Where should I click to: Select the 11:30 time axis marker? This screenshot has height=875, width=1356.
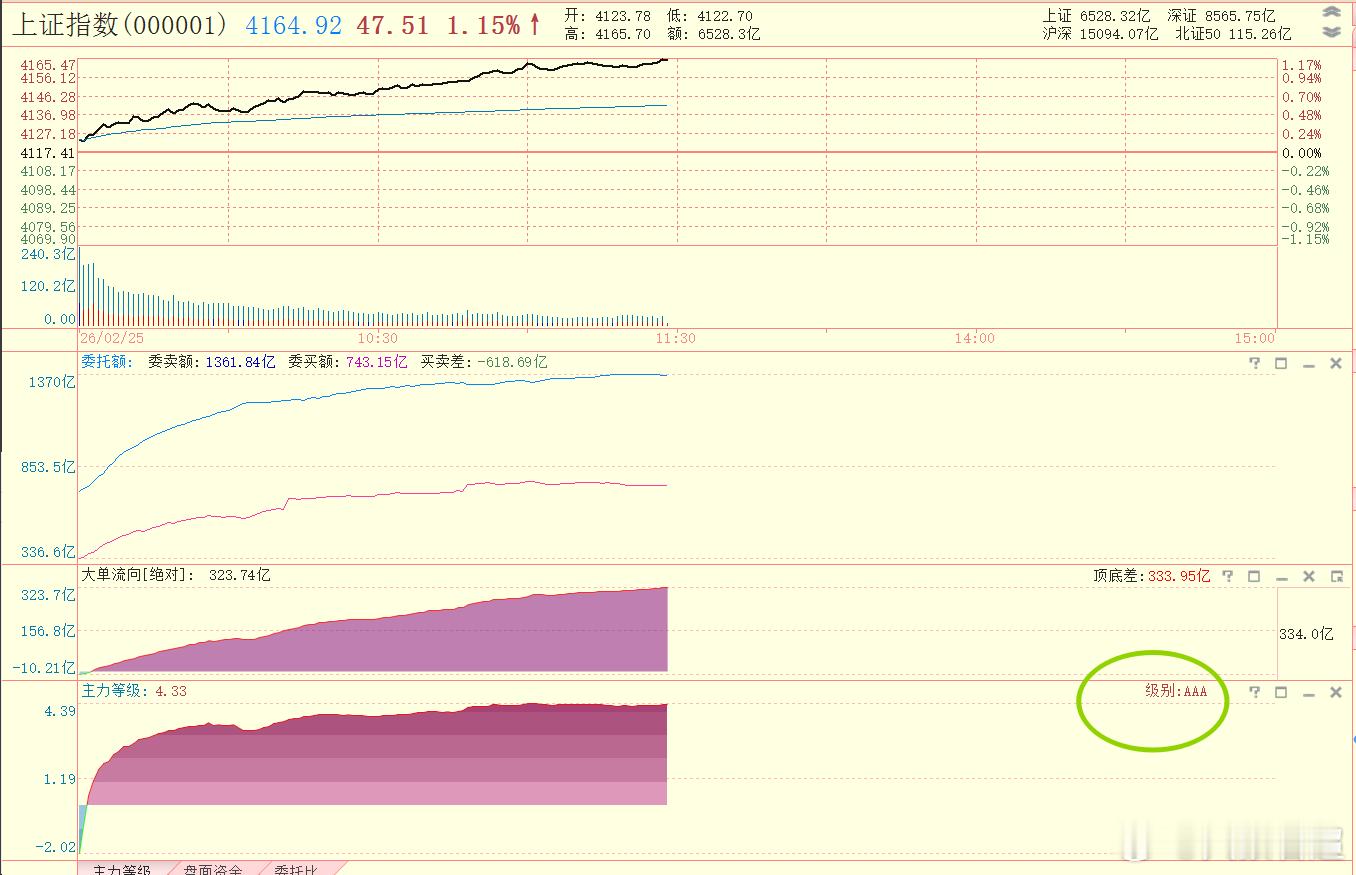click(676, 338)
